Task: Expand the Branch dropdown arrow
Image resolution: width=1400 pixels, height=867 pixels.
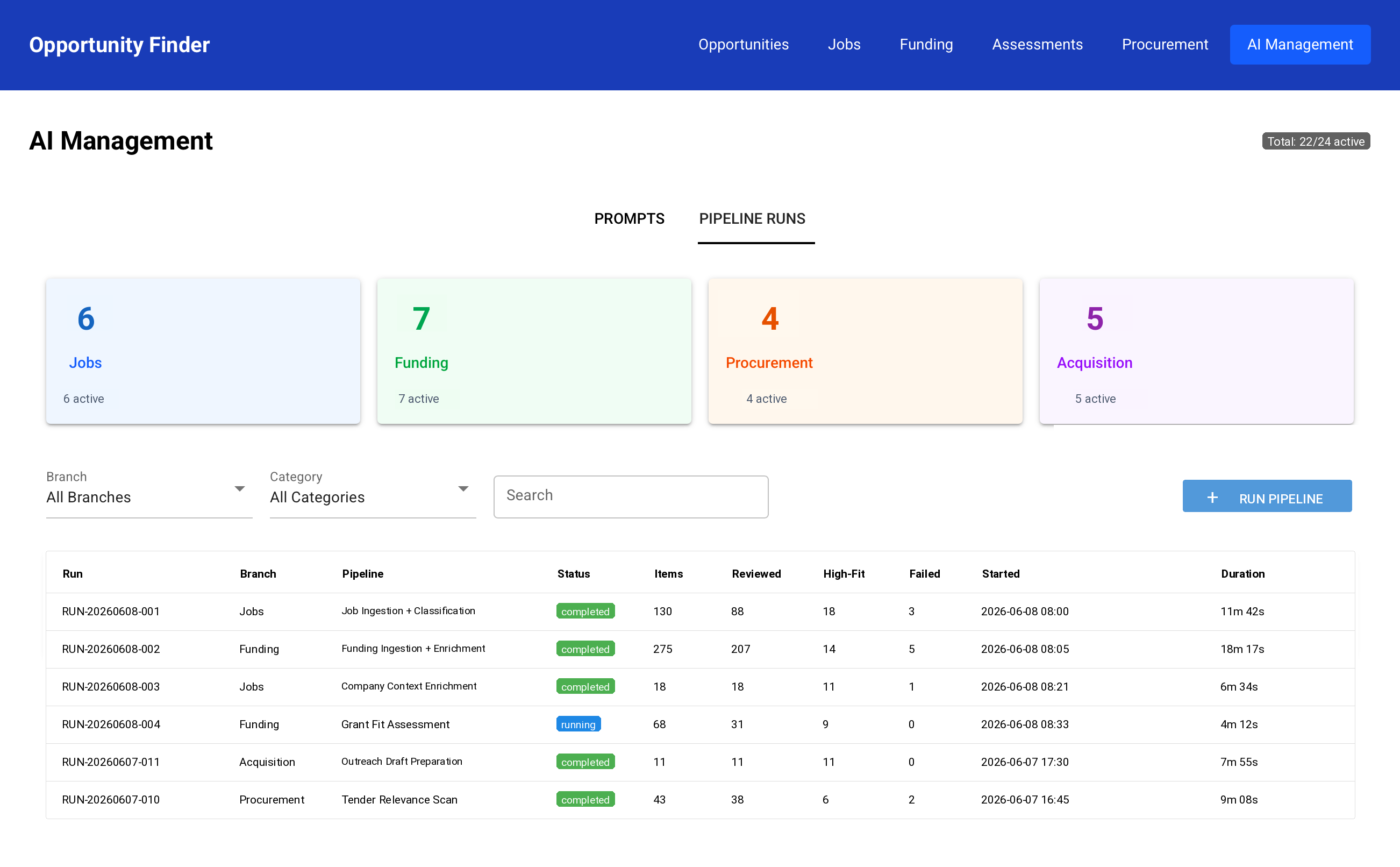Action: [240, 489]
